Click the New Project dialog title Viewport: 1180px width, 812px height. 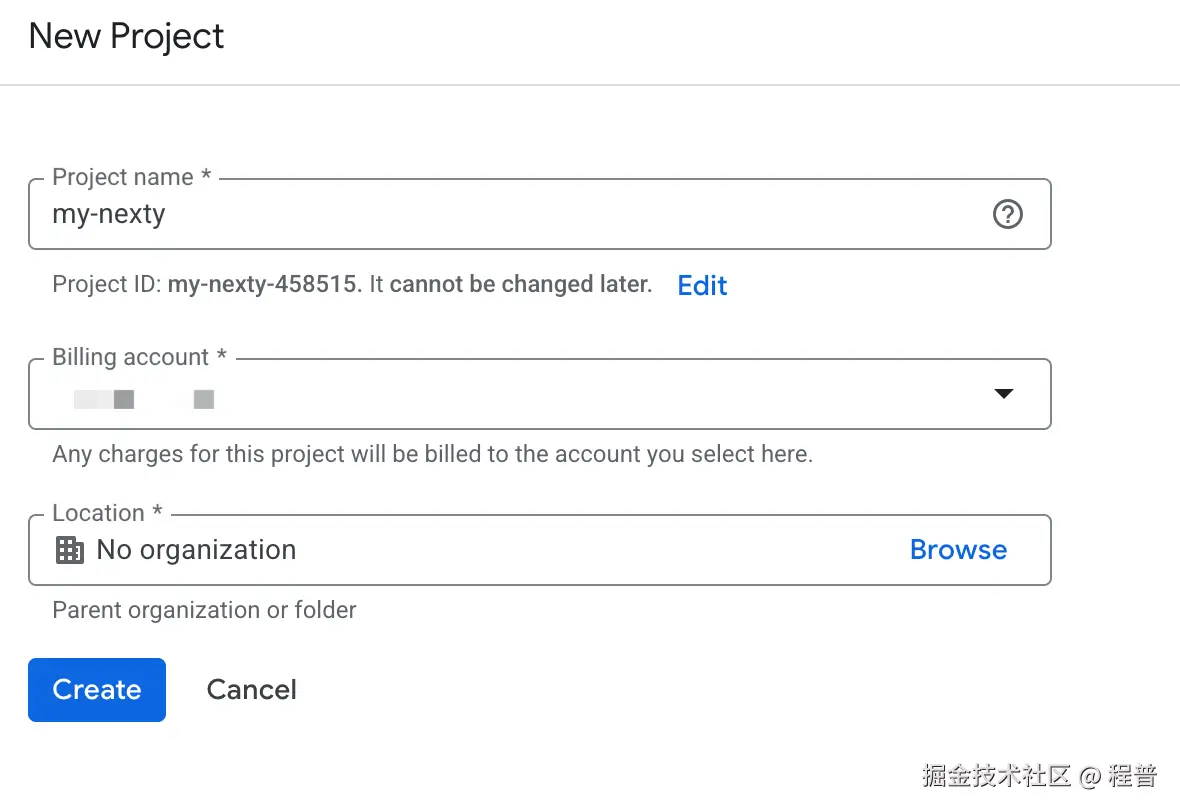click(125, 36)
